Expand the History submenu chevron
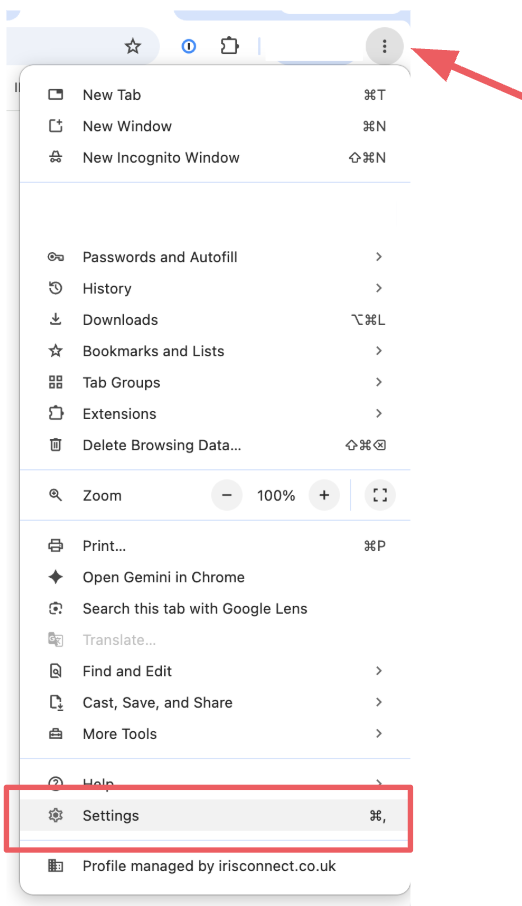 pyautogui.click(x=379, y=288)
